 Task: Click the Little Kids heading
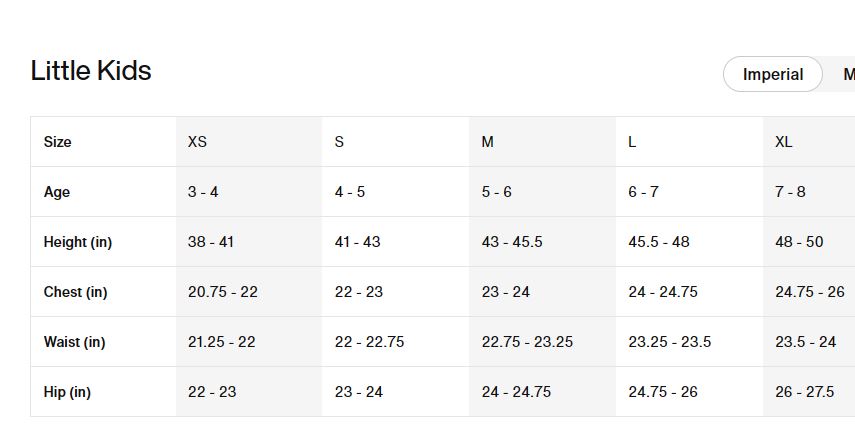91,71
